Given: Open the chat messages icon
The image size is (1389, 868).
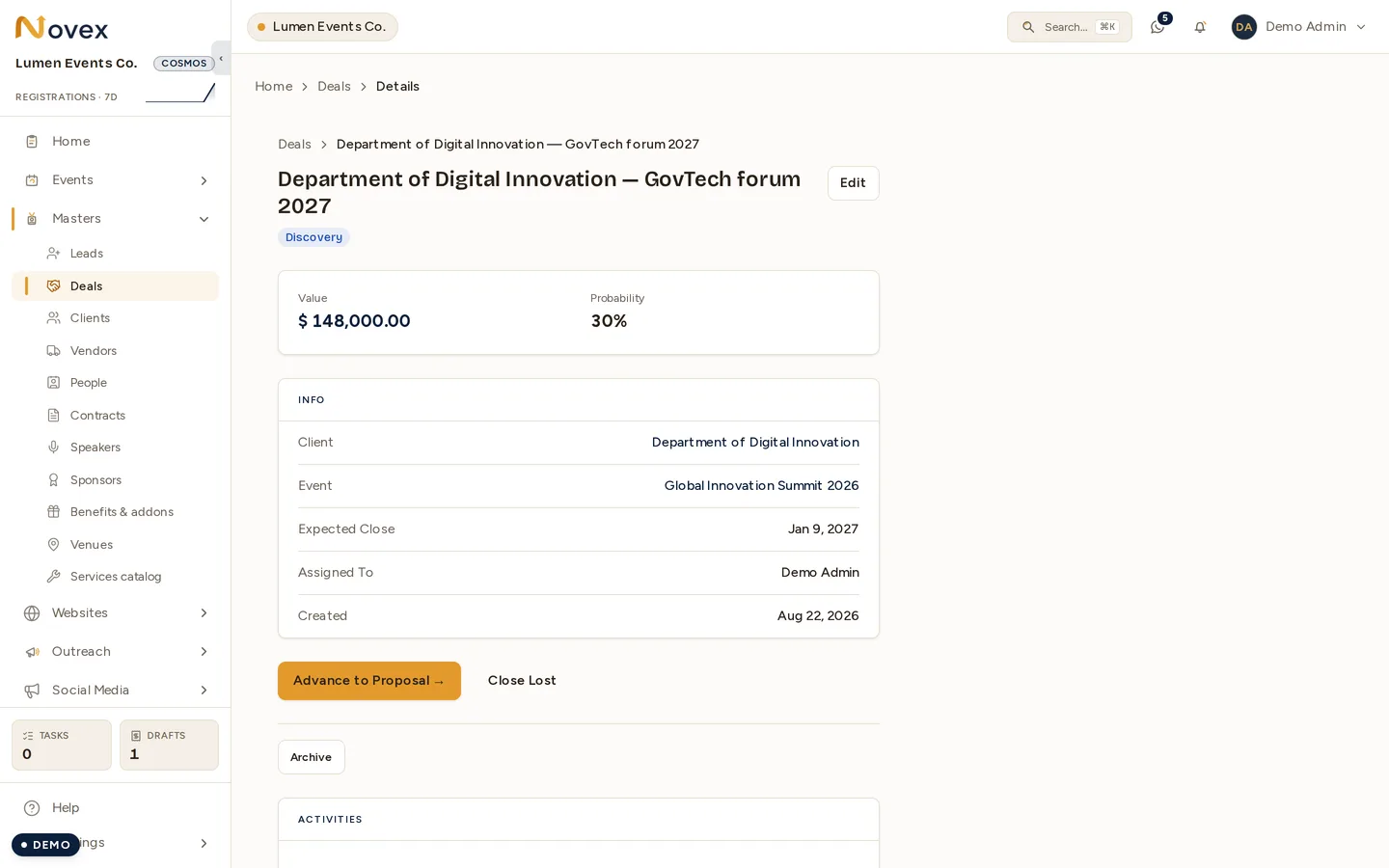Looking at the screenshot, I should pyautogui.click(x=1157, y=27).
